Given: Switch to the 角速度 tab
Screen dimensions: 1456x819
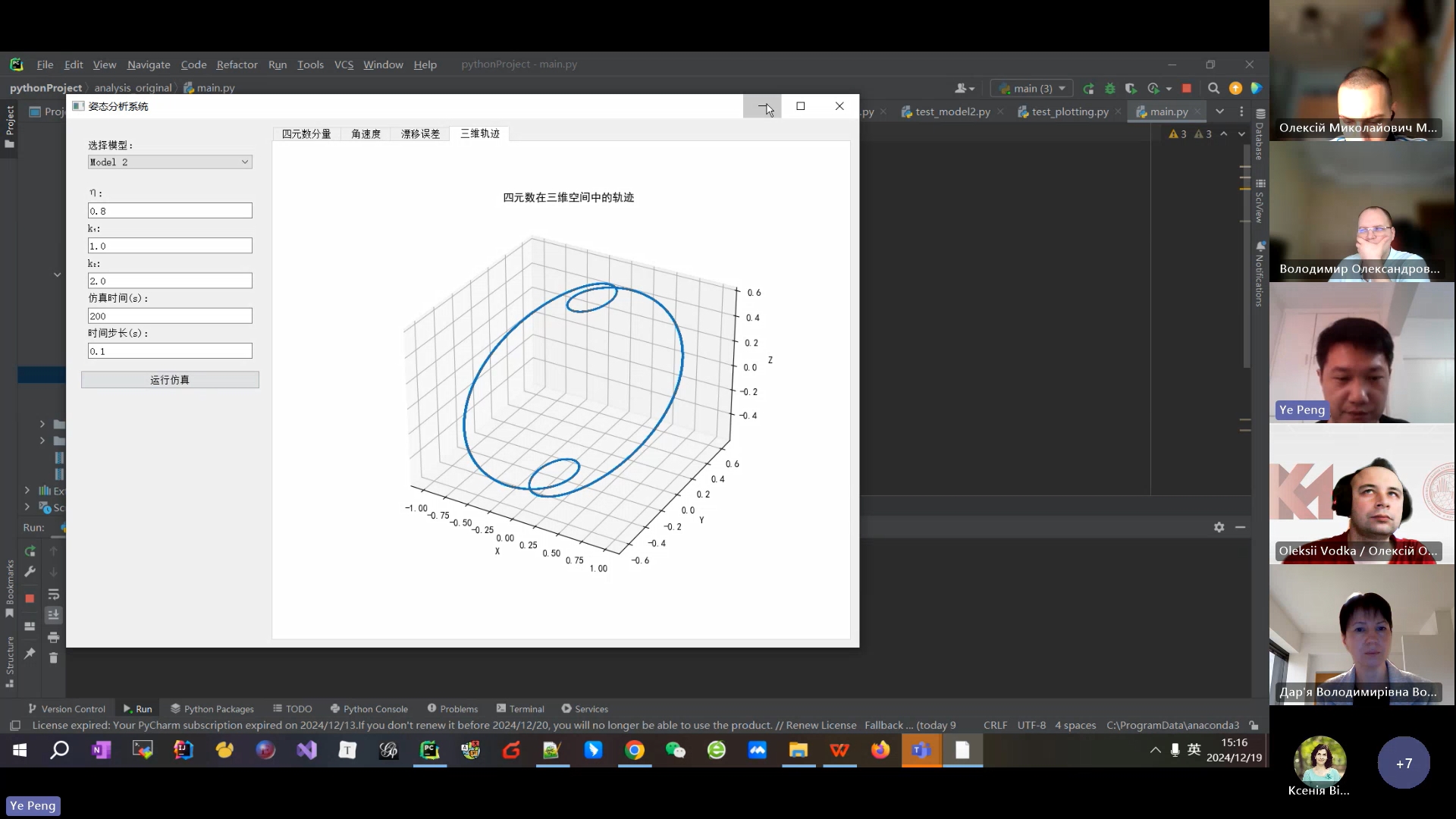Looking at the screenshot, I should coord(366,134).
